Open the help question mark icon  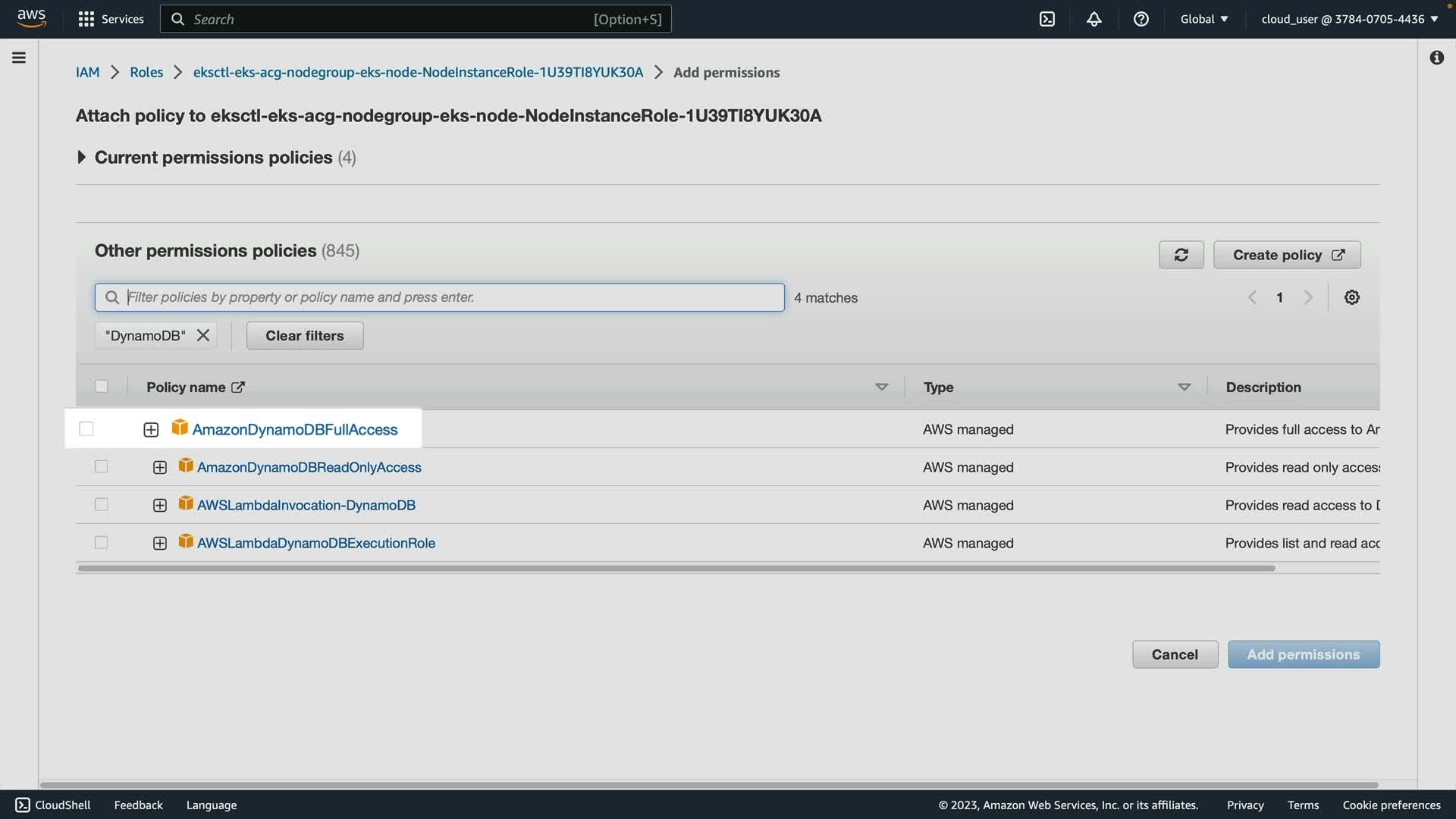pyautogui.click(x=1141, y=19)
